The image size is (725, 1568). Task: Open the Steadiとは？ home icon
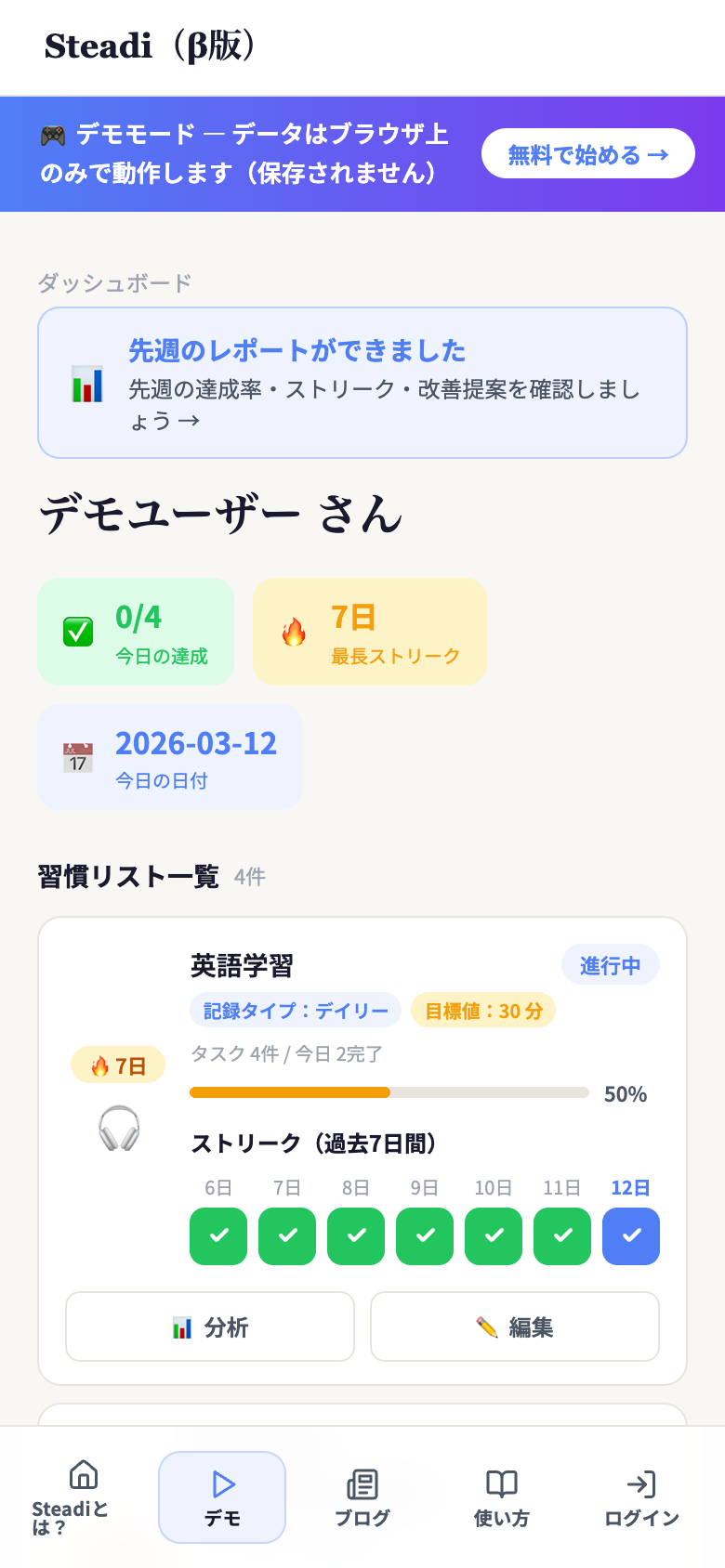click(84, 1474)
